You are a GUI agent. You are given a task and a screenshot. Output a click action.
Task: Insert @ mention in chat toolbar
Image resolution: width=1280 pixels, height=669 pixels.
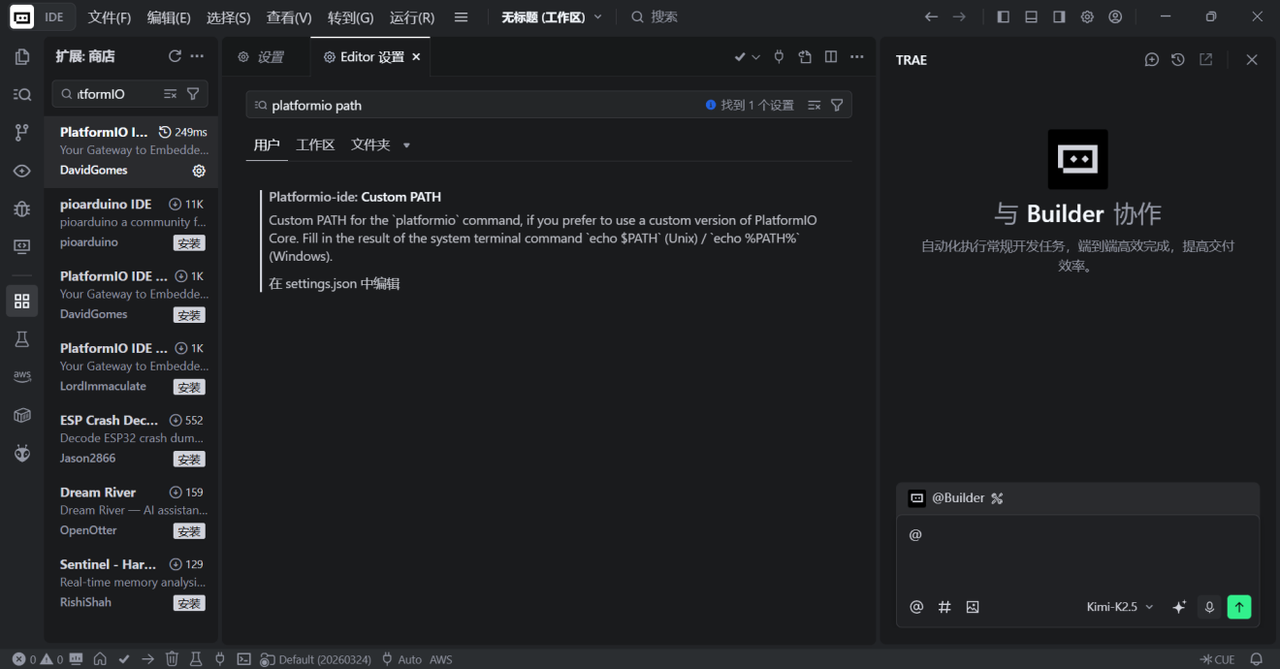[x=916, y=607]
